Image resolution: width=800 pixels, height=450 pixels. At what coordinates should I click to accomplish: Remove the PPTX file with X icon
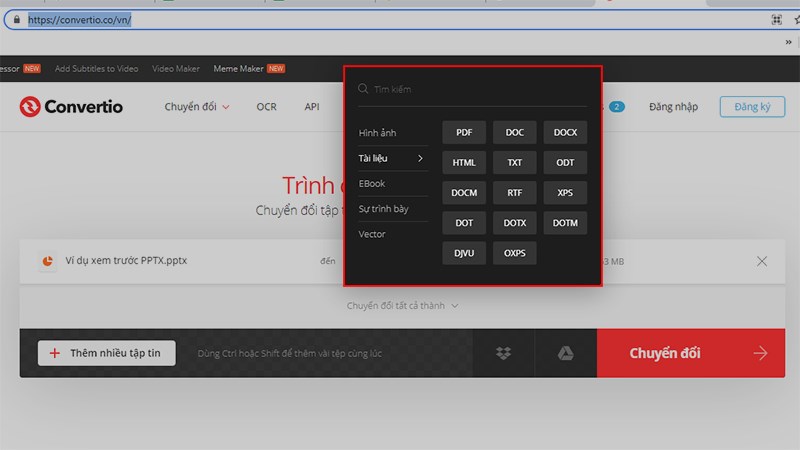[x=762, y=261]
